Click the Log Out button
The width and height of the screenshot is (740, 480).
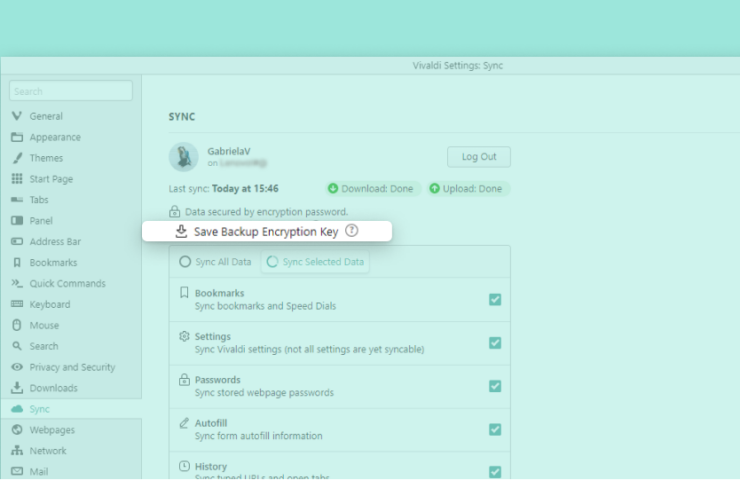coord(479,157)
